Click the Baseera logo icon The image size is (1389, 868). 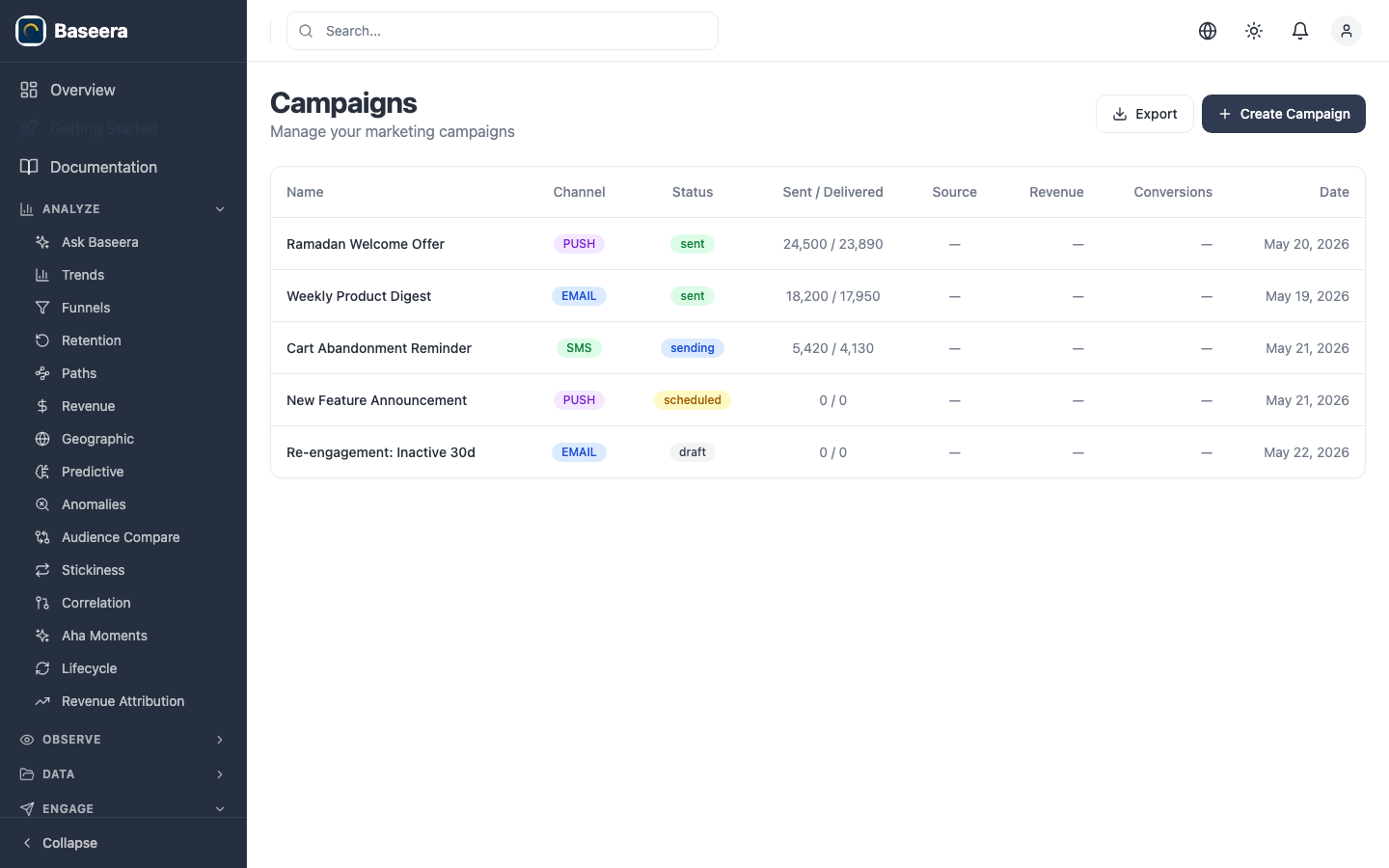click(31, 31)
